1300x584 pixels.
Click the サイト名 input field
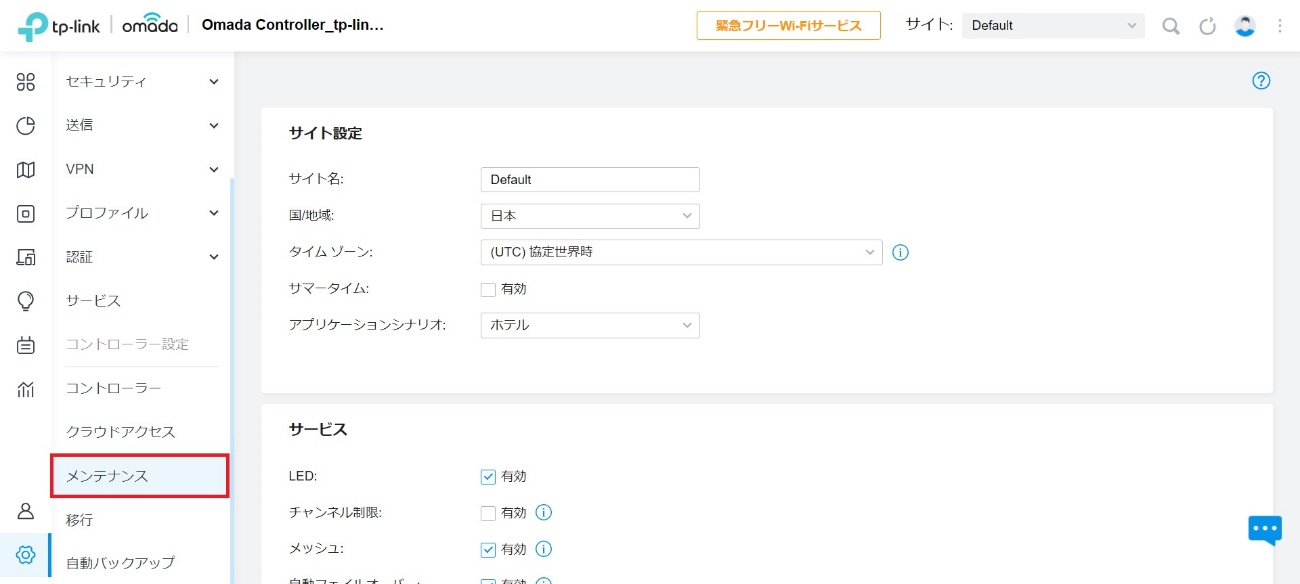coord(589,180)
